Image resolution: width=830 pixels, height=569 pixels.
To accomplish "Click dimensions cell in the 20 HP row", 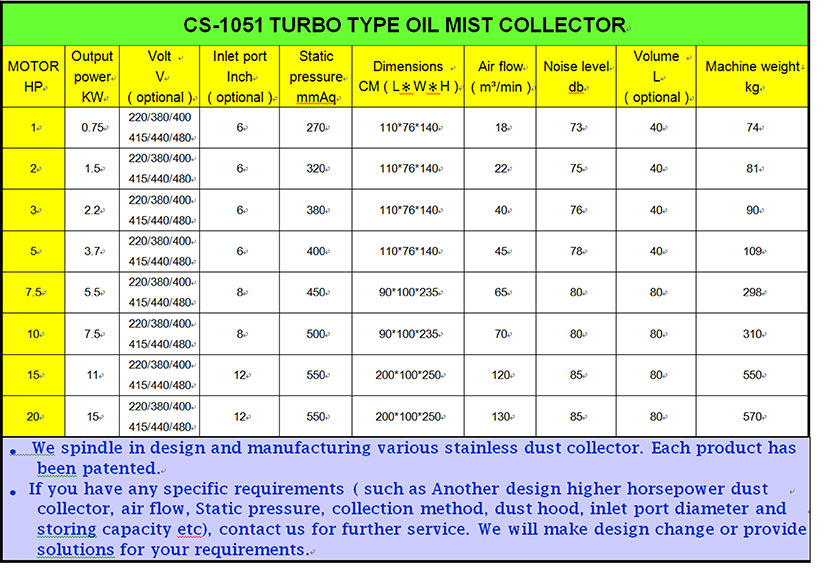I will (x=409, y=417).
